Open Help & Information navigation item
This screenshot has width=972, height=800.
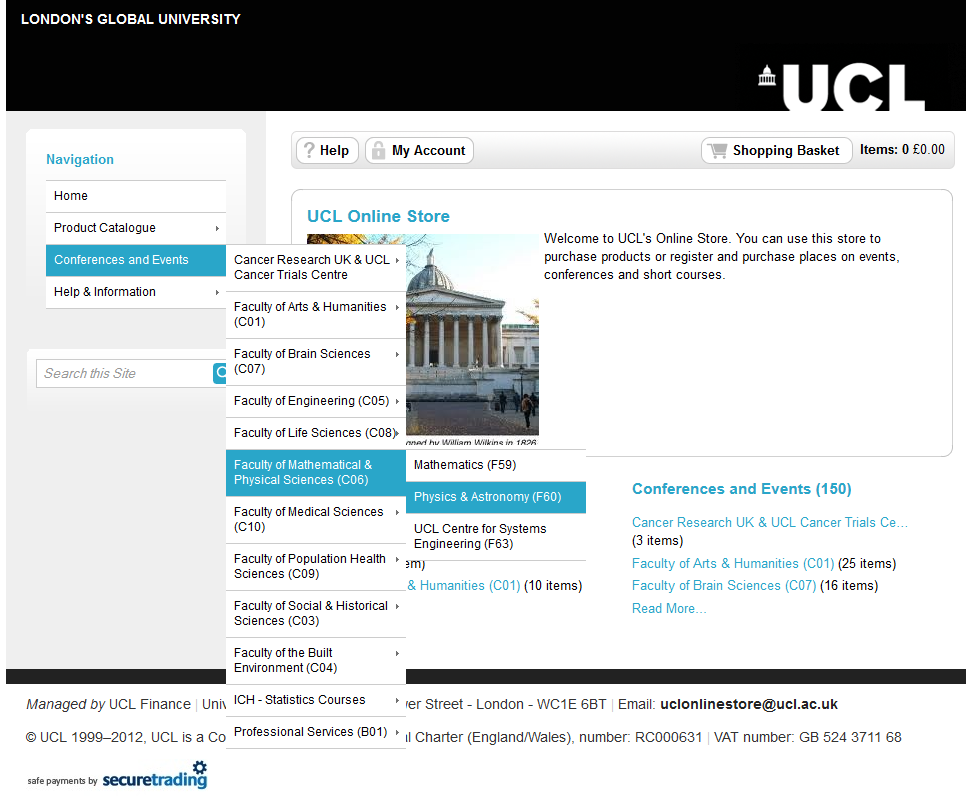[136, 292]
